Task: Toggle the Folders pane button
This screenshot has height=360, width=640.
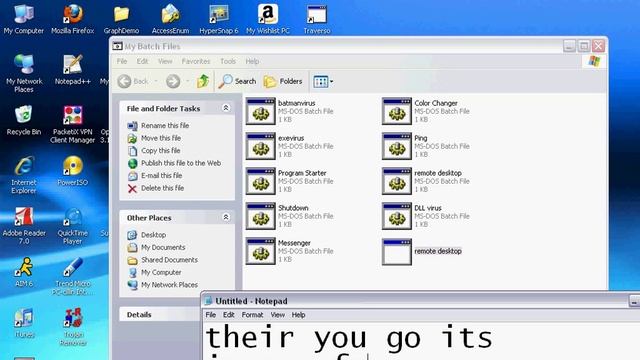Action: 283,81
